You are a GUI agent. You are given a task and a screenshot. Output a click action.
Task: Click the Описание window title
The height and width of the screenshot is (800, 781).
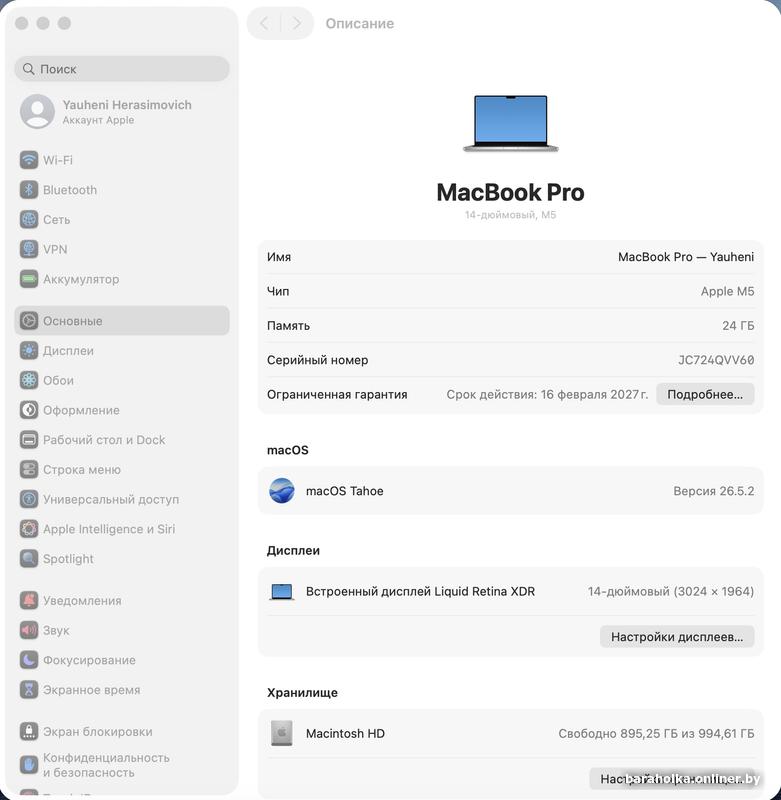click(x=360, y=23)
